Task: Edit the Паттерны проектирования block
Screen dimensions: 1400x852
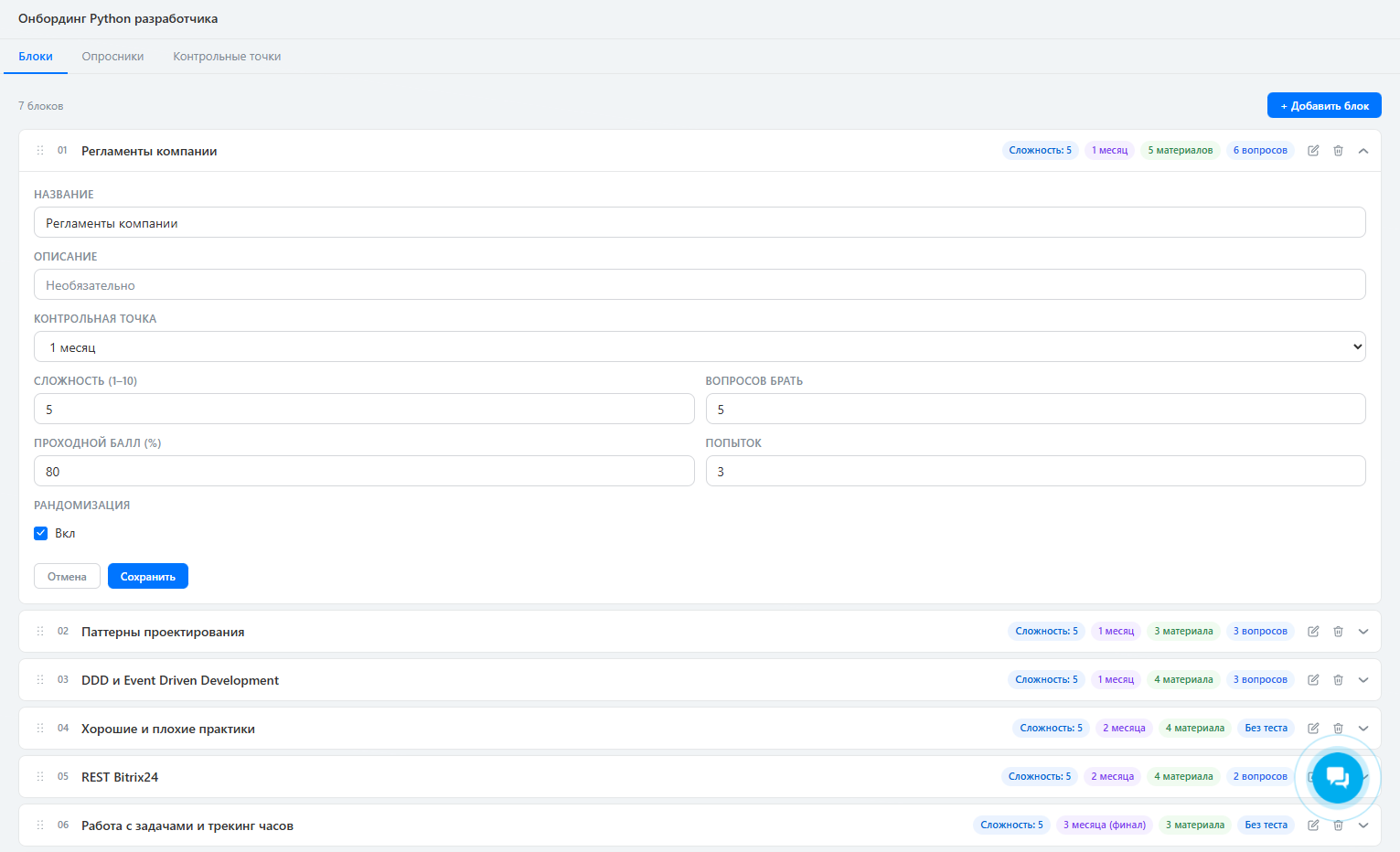Action: [x=1313, y=632]
